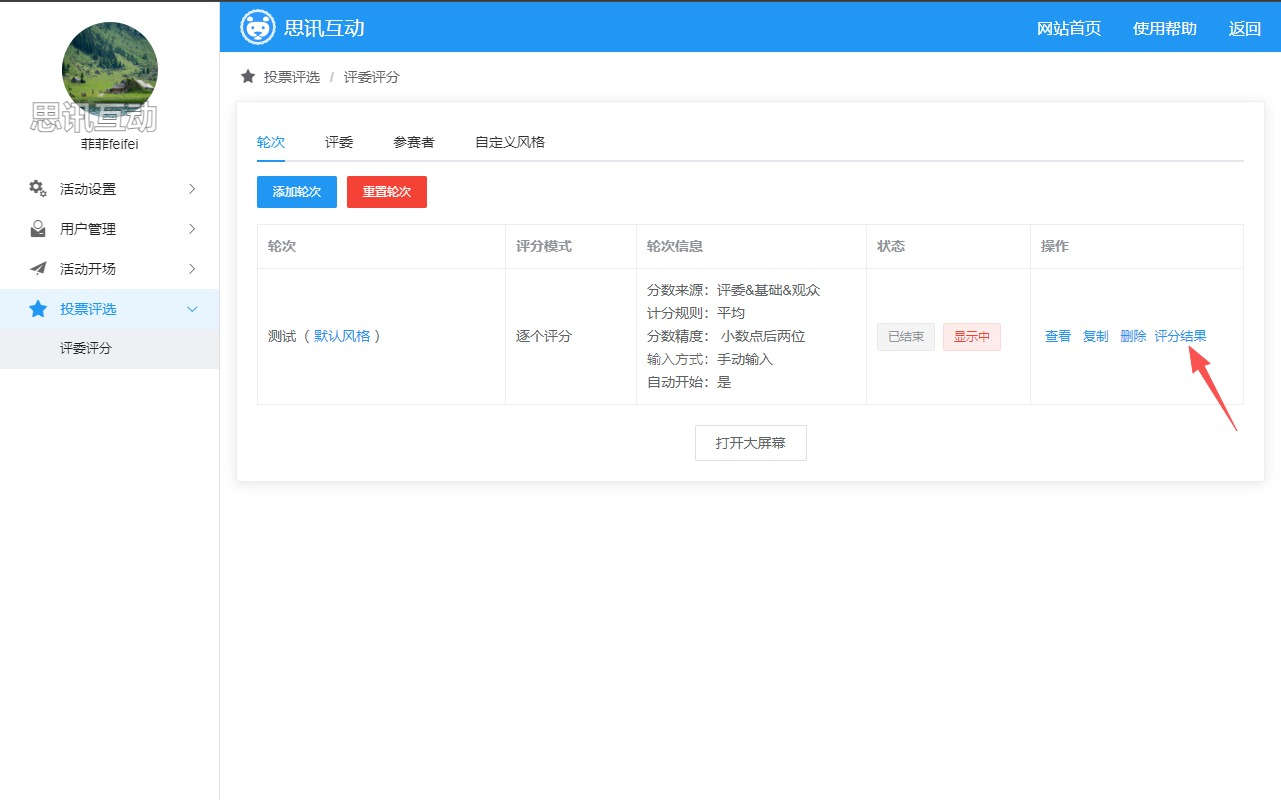Switch to the 参赛者 tab
The image size is (1281, 800).
pos(414,142)
